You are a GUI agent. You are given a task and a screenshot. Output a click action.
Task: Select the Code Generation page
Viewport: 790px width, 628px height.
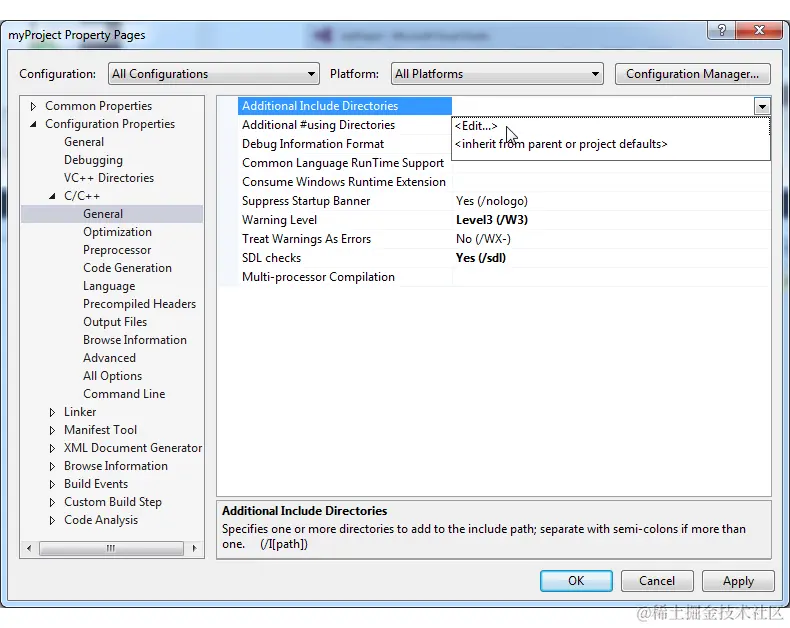click(x=127, y=268)
